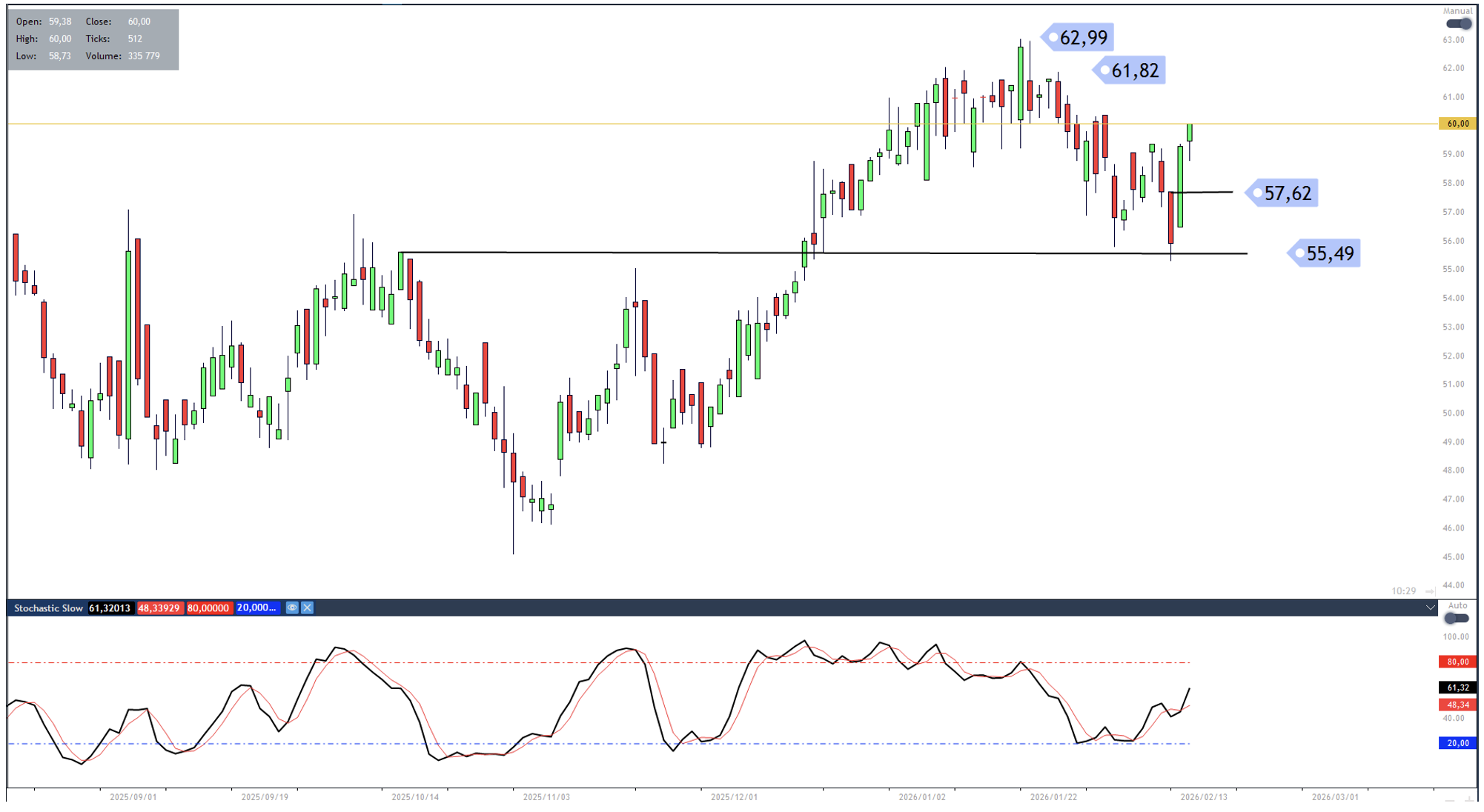Click the scroll-to-latest arrow beside 10:29

[1430, 591]
